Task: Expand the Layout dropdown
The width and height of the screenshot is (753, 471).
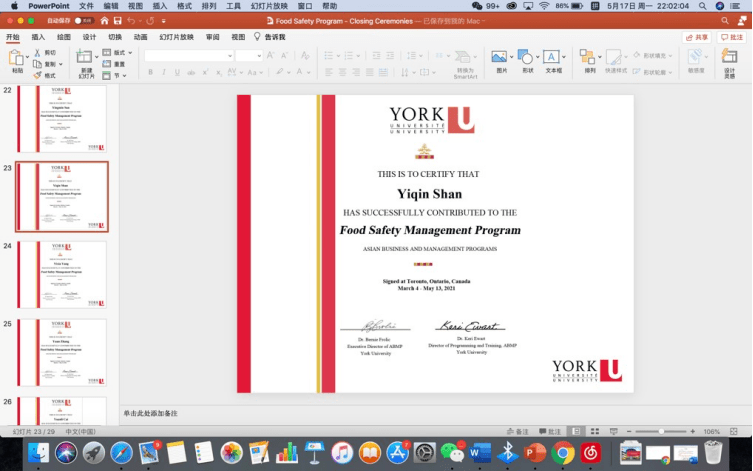Action: (x=119, y=52)
